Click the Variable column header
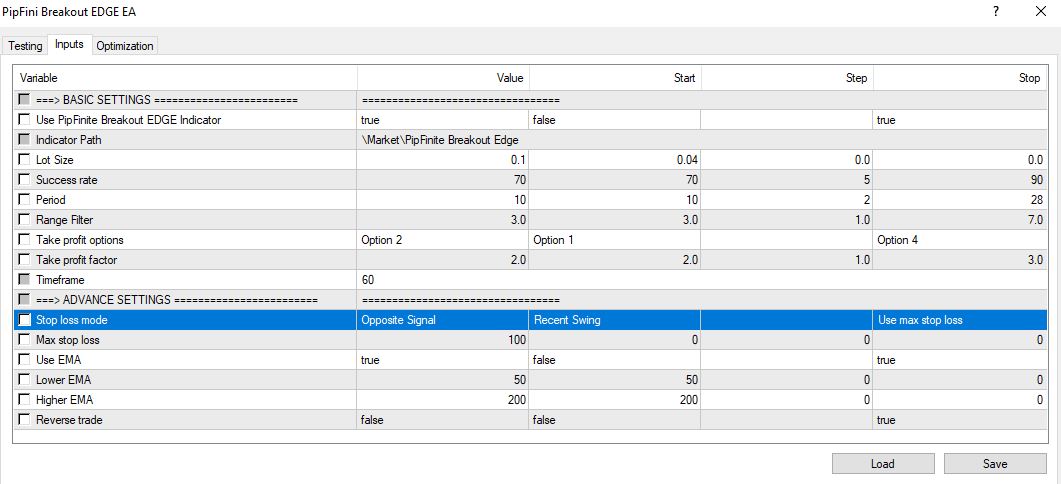 pyautogui.click(x=185, y=78)
